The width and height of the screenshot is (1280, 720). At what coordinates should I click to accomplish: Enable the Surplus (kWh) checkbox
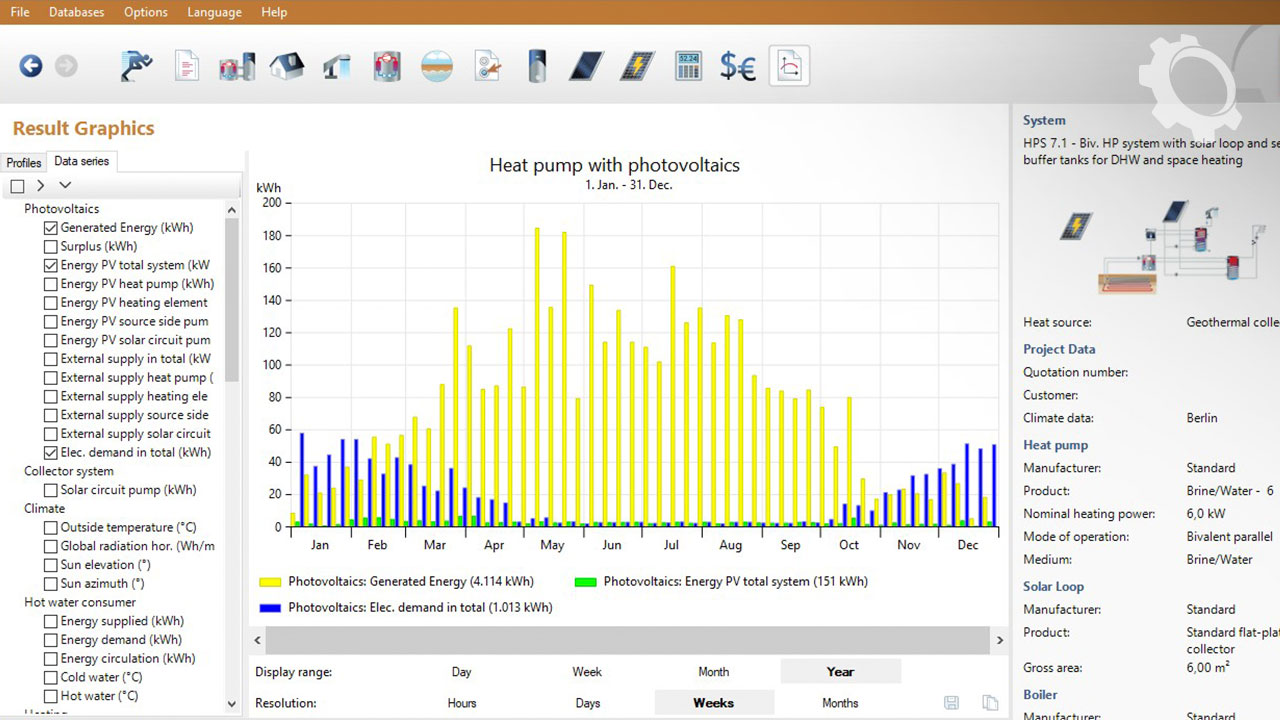click(51, 247)
